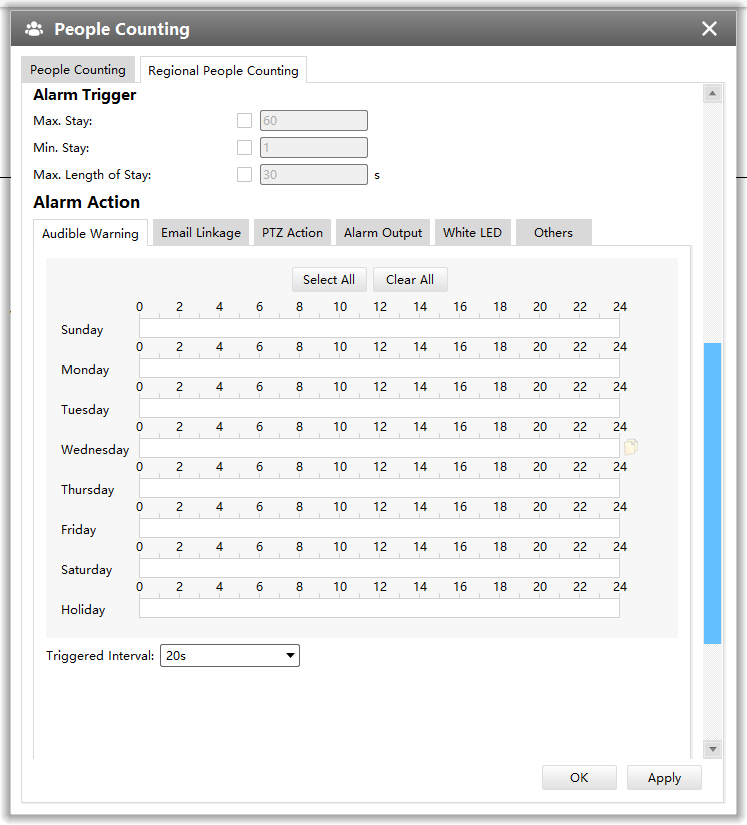This screenshot has height=825, width=747.
Task: Switch to the People Counting tab
Action: 78,70
